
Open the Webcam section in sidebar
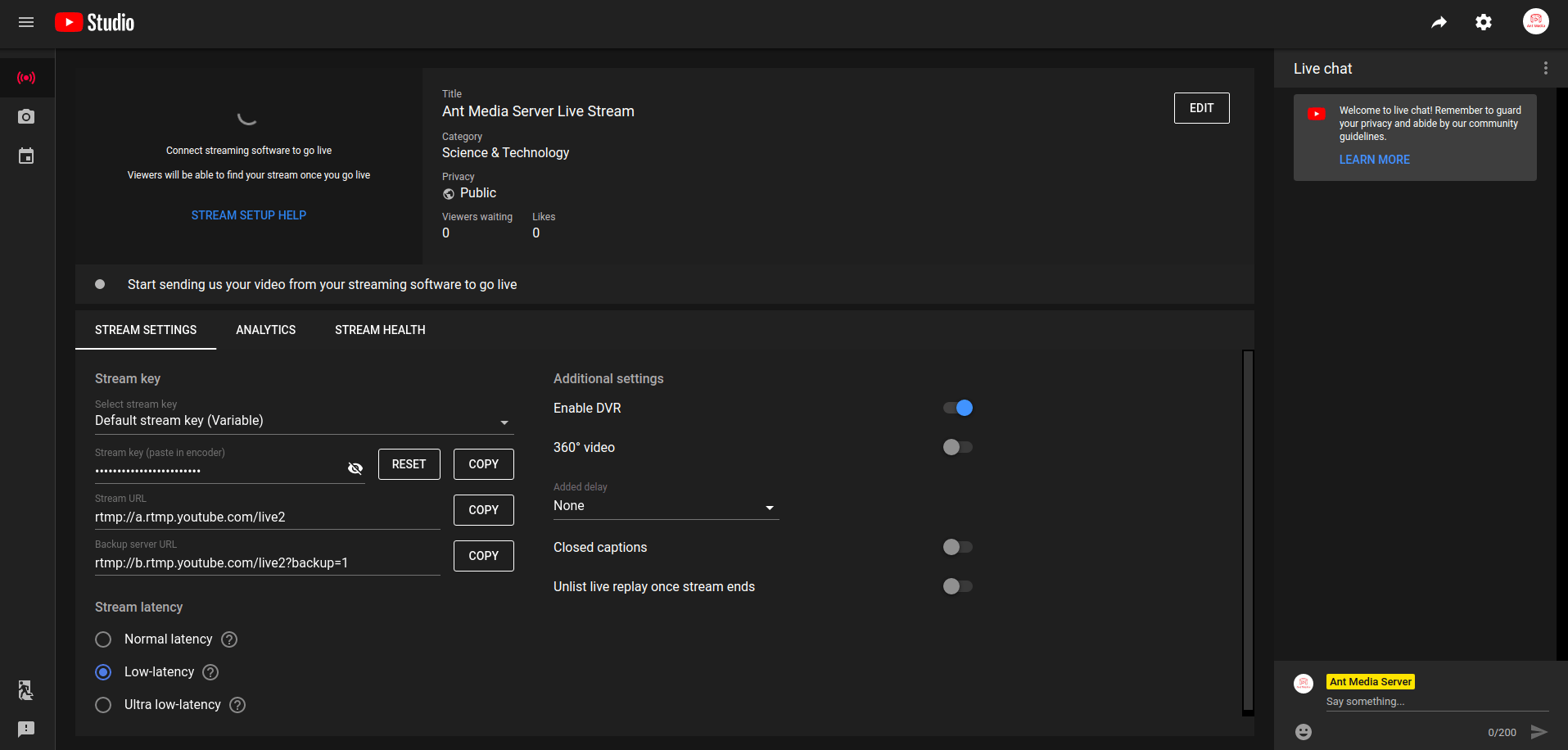26,116
